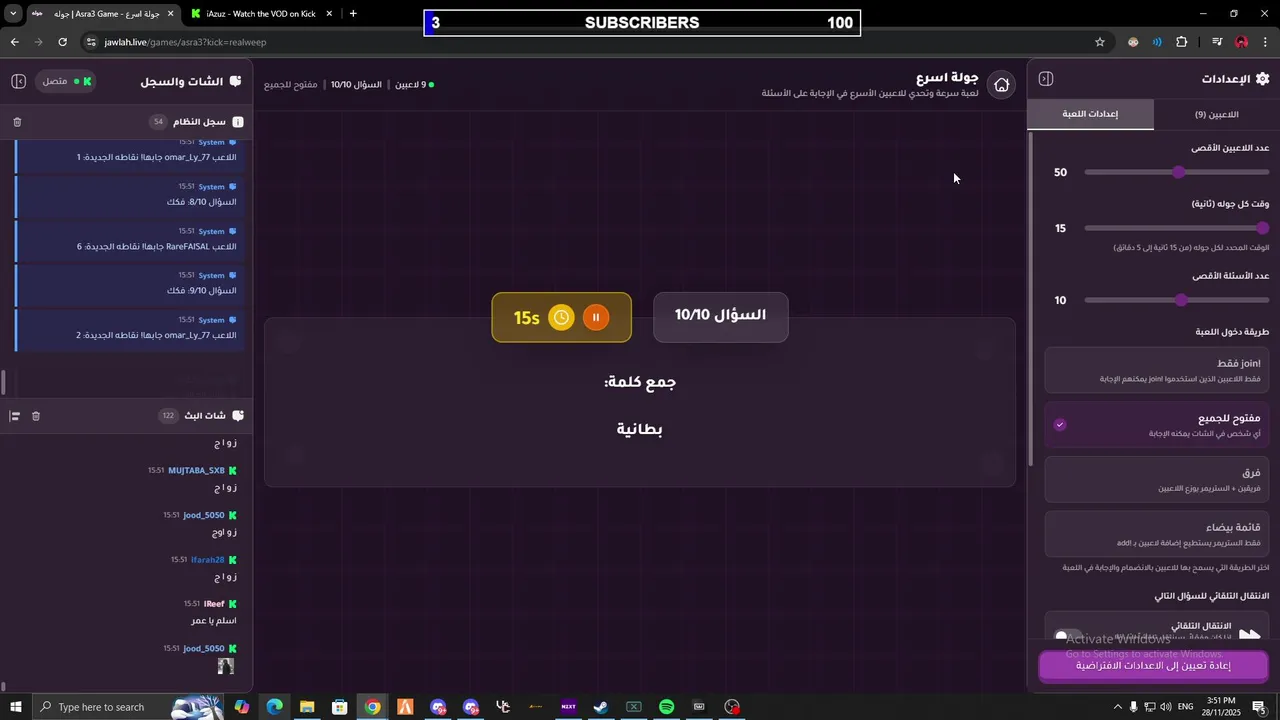1280x720 pixels.
Task: Open File Explorer from the taskbar
Action: tap(307, 707)
